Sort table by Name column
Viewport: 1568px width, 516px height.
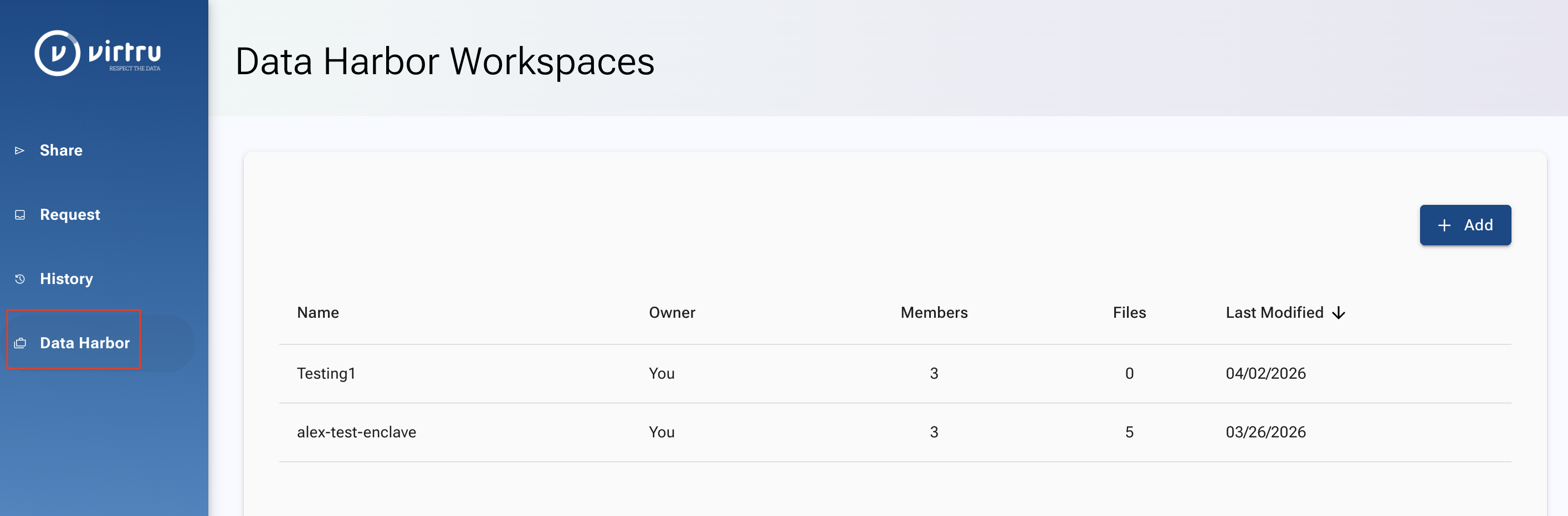[x=317, y=313]
